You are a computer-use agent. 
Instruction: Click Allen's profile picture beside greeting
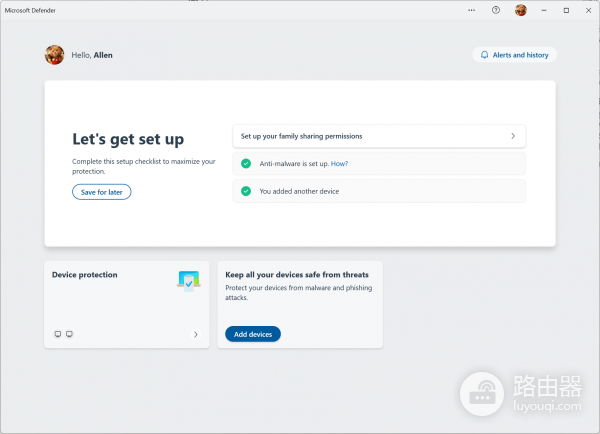coord(55,55)
